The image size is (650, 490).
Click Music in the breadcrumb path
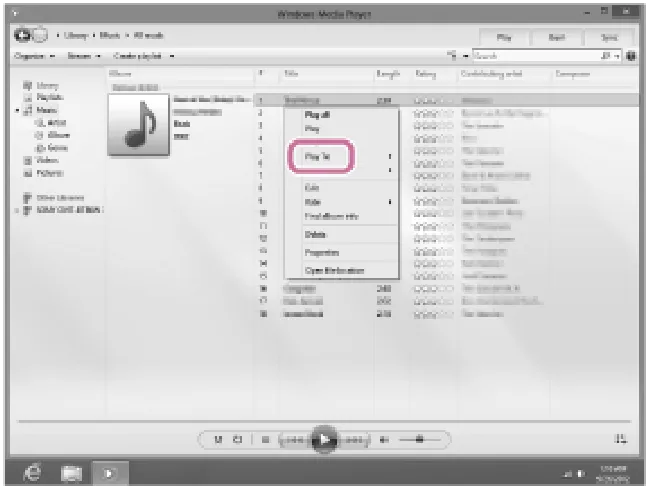point(110,35)
